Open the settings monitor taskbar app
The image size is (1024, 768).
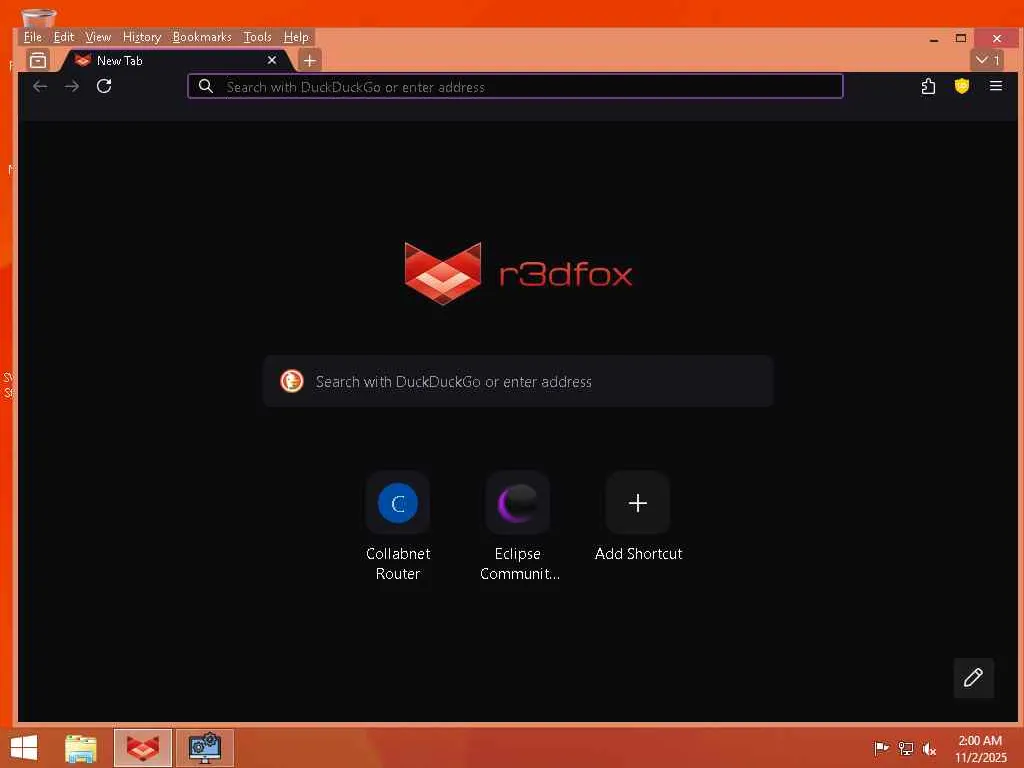[204, 748]
